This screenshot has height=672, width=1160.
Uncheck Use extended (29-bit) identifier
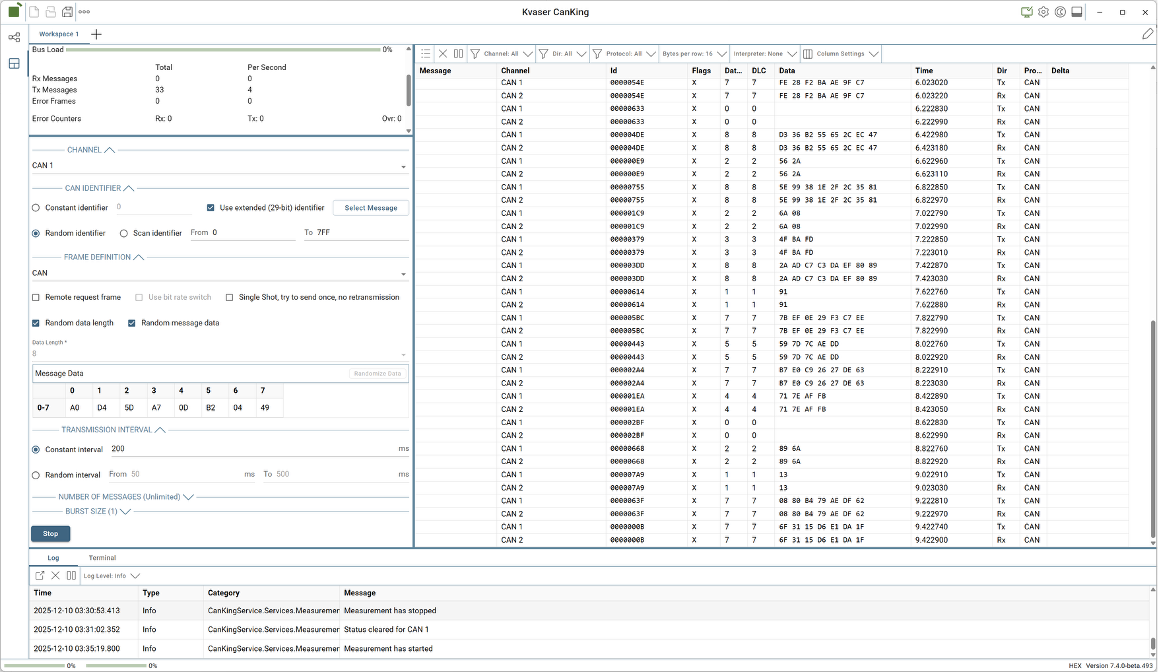click(x=211, y=208)
